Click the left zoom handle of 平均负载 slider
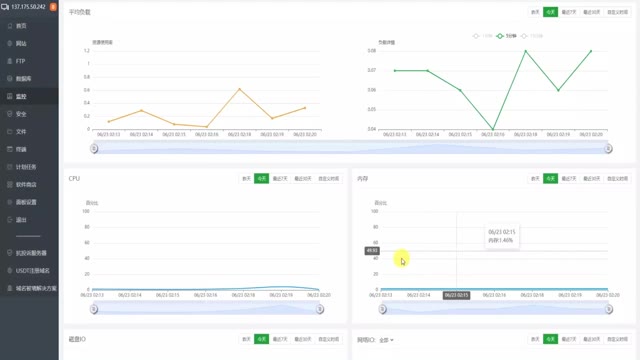Viewport: 640px width, 360px height. (x=94, y=149)
